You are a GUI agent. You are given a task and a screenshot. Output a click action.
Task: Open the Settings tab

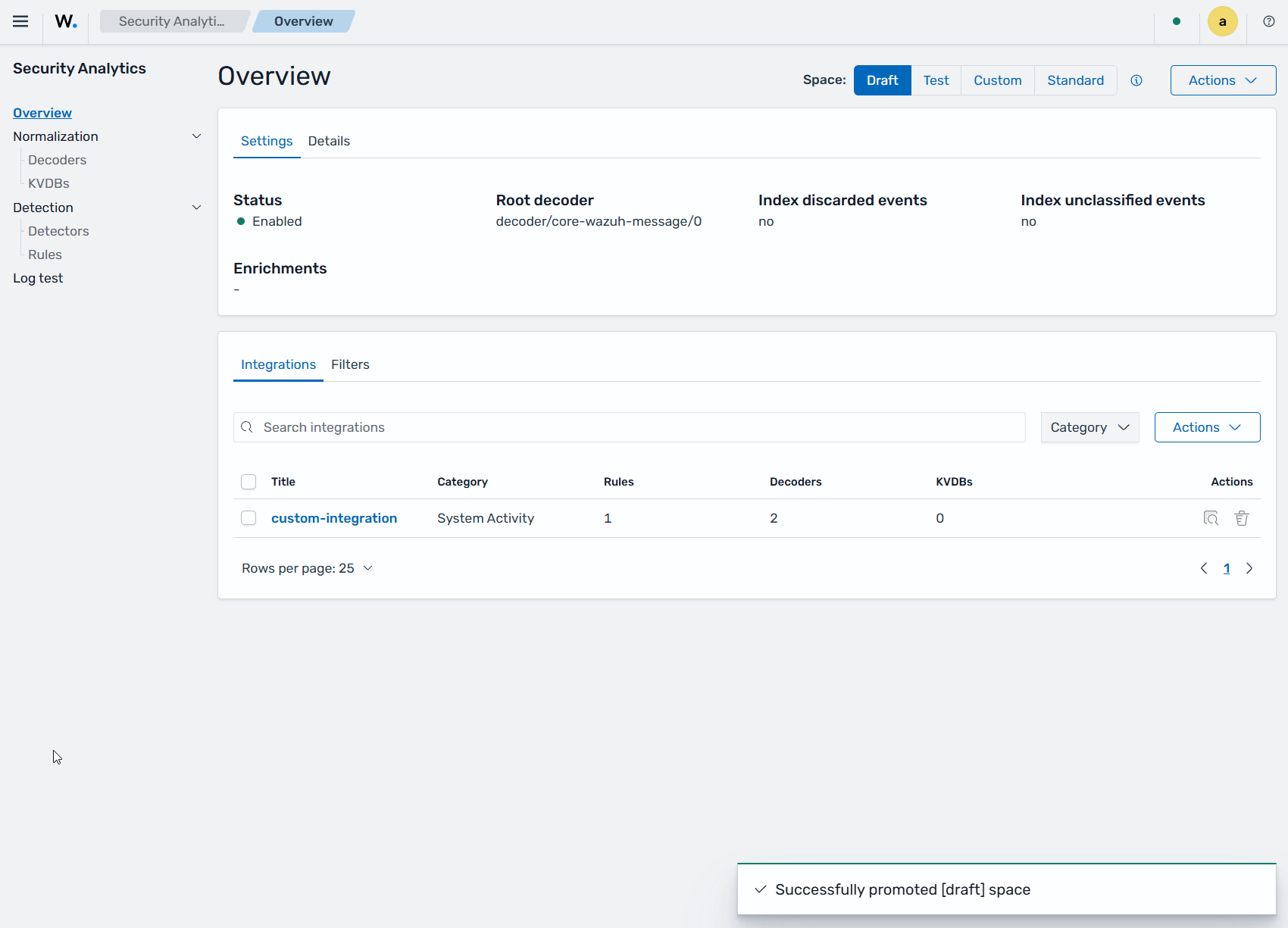pyautogui.click(x=267, y=141)
